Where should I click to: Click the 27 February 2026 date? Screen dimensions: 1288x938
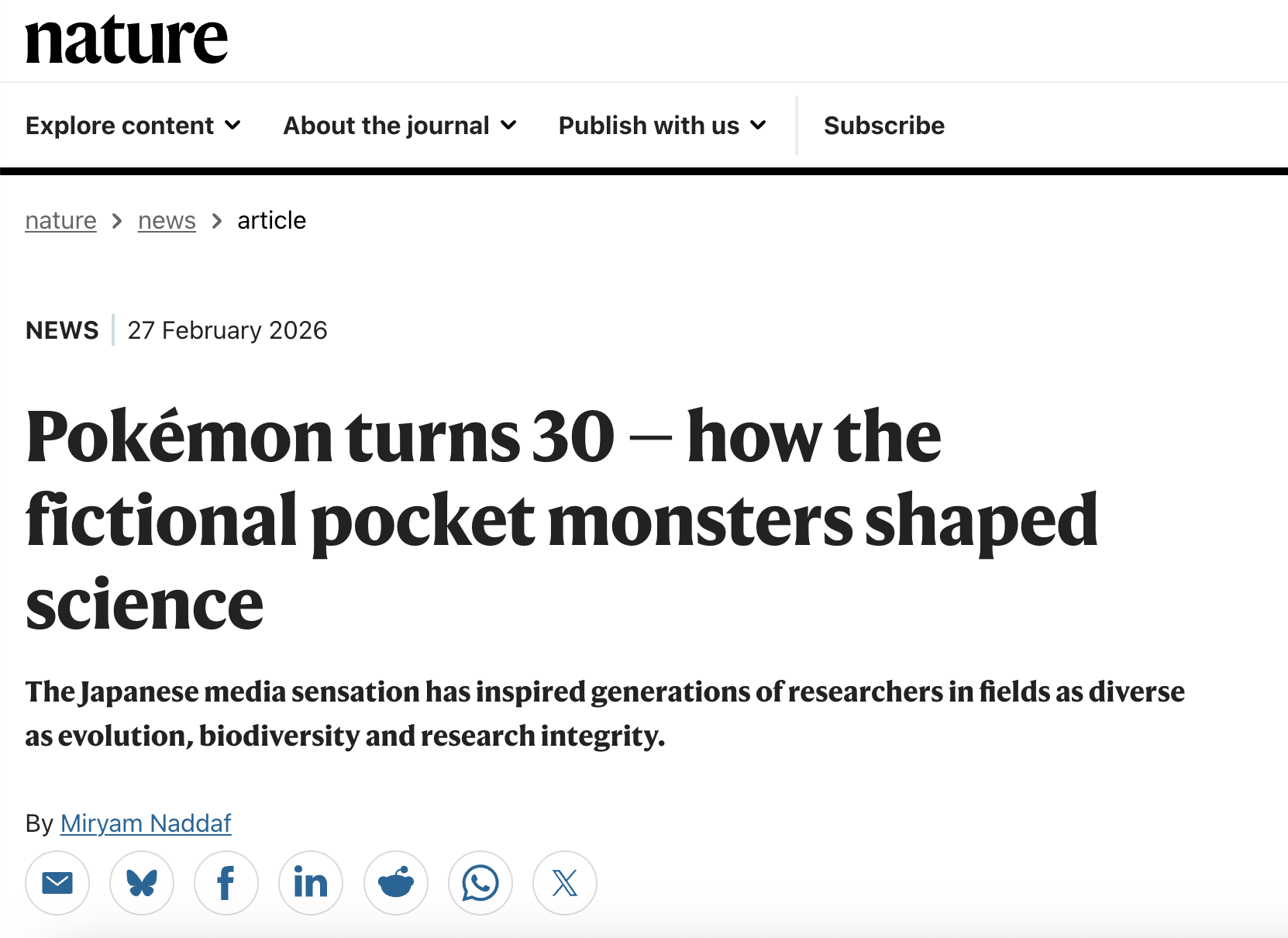point(227,330)
